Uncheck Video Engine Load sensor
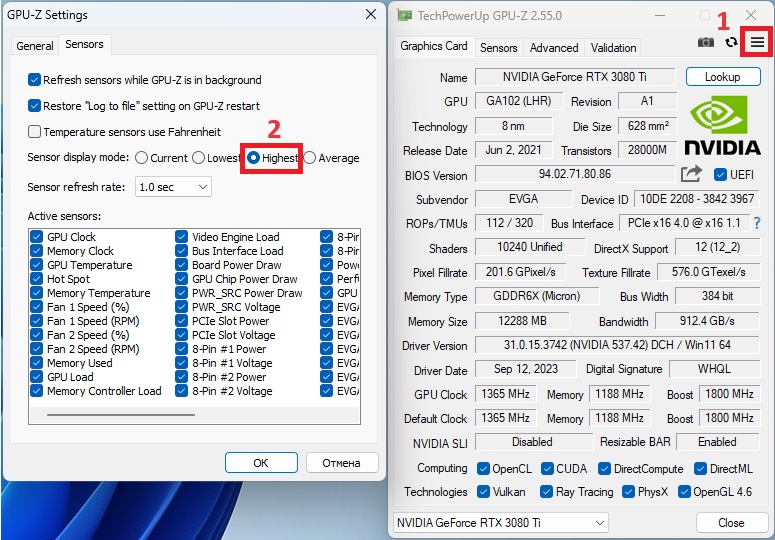This screenshot has height=540, width=775. tap(181, 236)
